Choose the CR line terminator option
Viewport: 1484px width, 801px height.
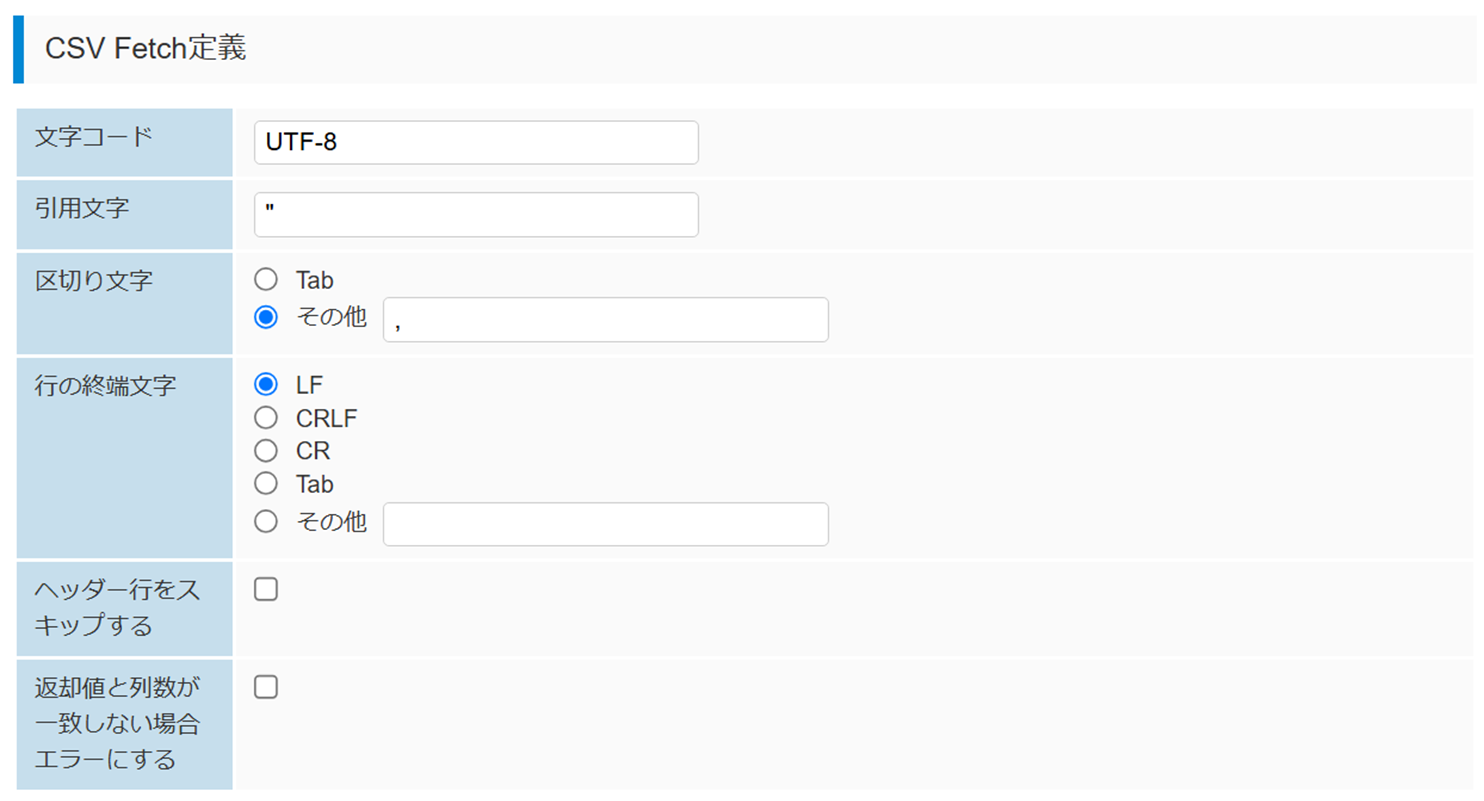[266, 451]
